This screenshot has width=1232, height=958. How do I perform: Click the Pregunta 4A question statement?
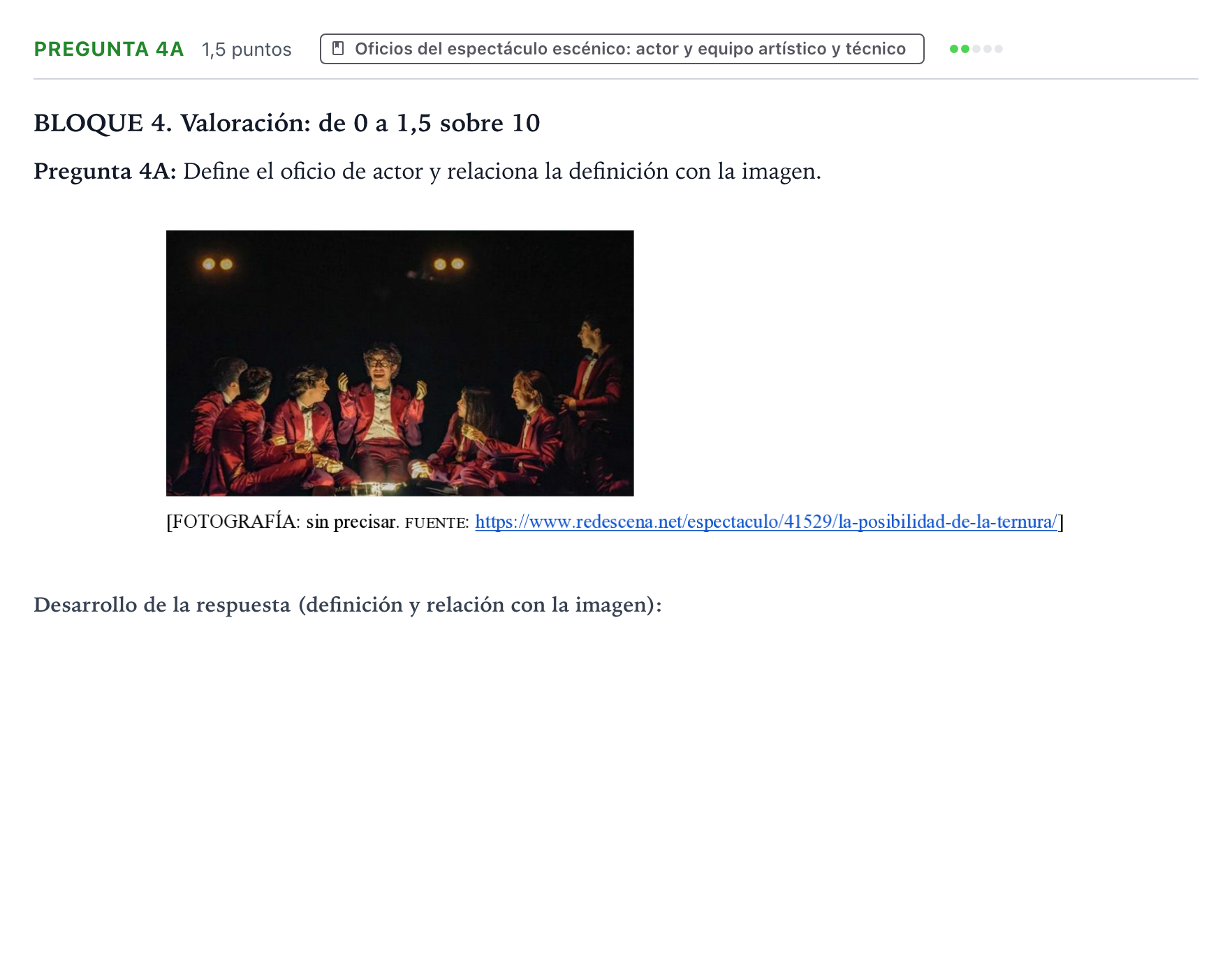tap(427, 171)
